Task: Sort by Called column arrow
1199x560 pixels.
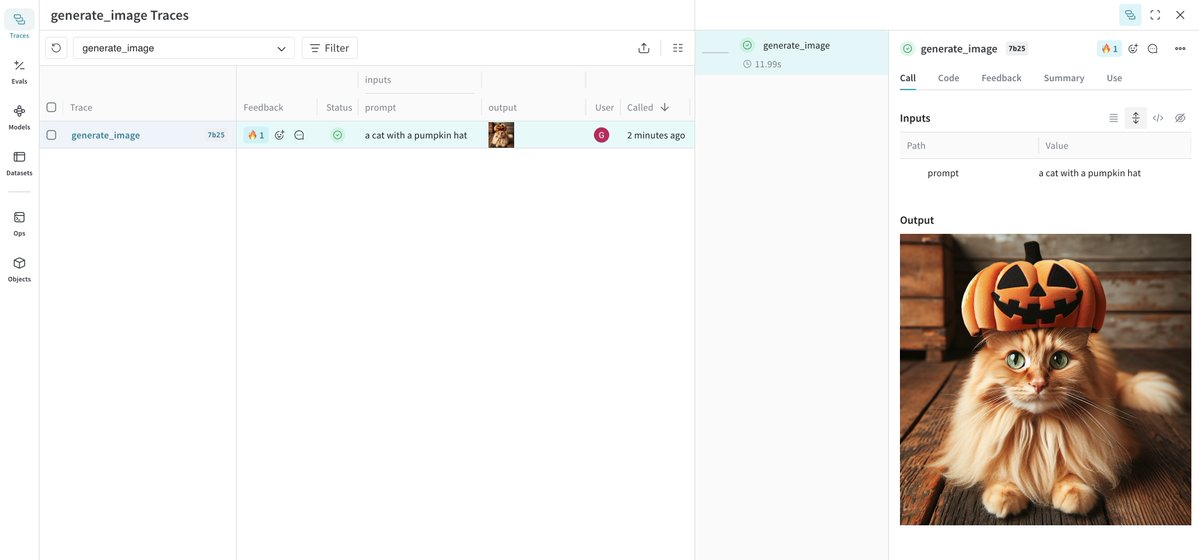Action: 665,107
